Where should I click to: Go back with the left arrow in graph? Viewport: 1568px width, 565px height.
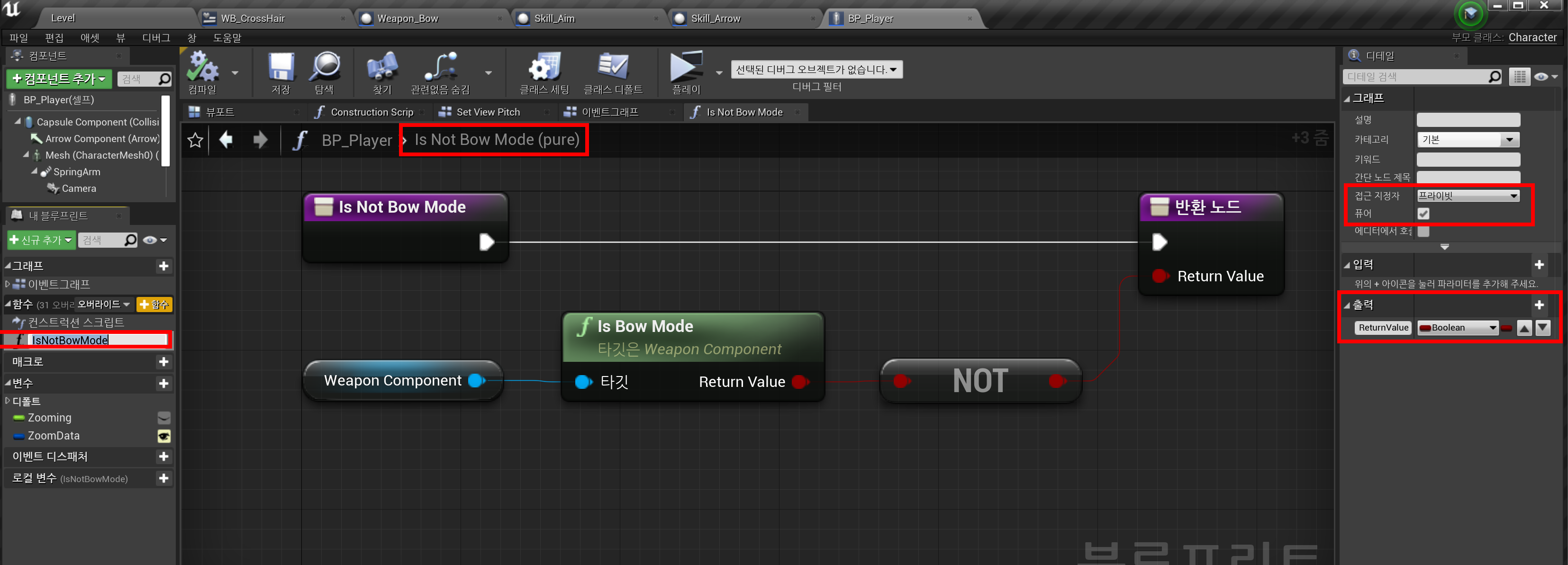[226, 140]
